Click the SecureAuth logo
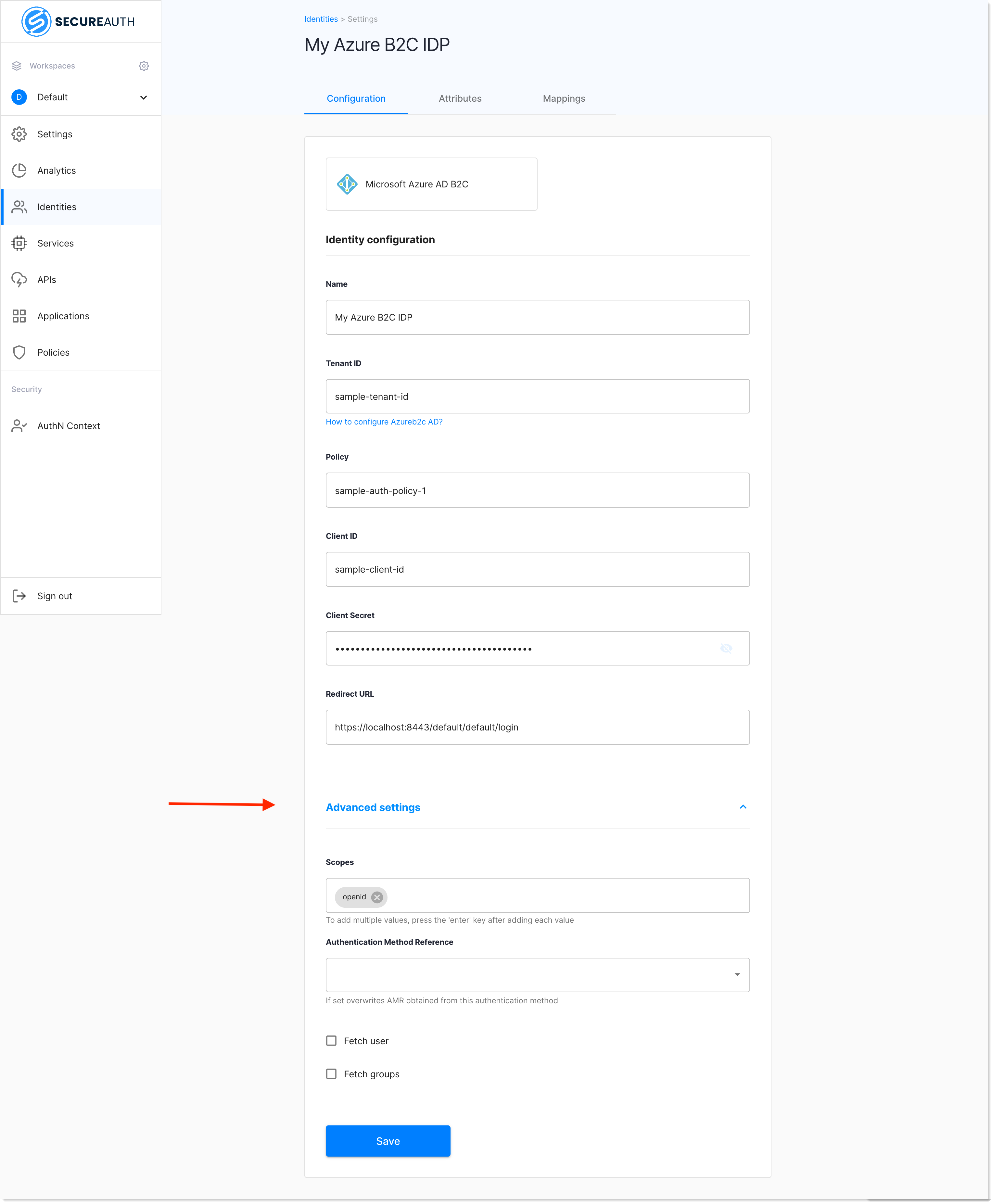 (78, 22)
